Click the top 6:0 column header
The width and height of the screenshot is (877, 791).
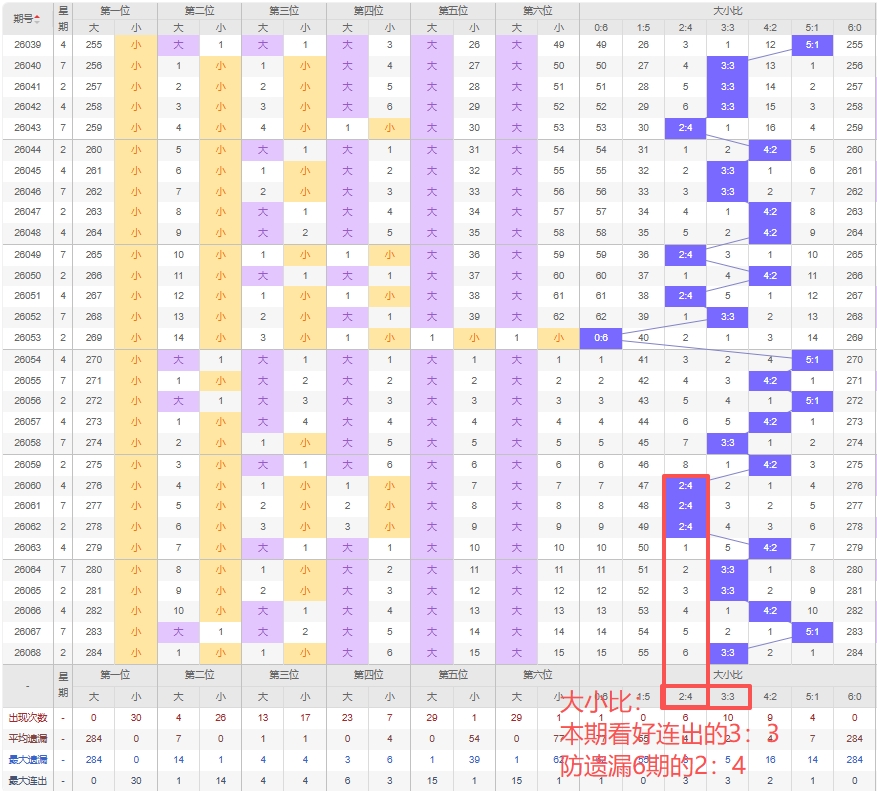tap(854, 27)
